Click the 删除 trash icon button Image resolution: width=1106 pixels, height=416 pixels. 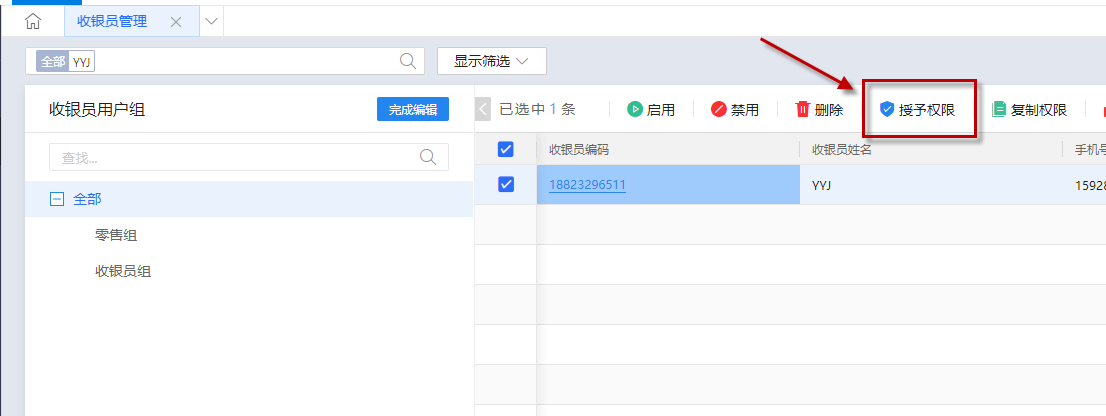pos(819,110)
